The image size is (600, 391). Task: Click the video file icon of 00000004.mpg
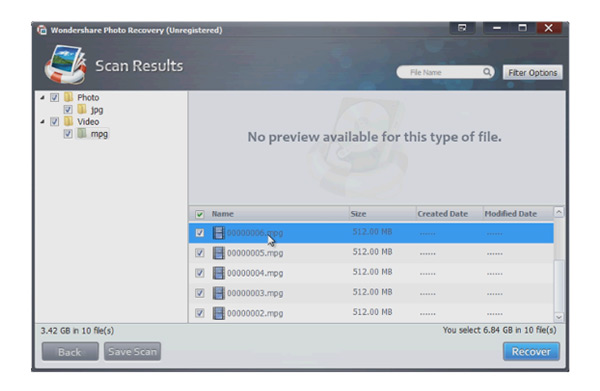(x=218, y=273)
